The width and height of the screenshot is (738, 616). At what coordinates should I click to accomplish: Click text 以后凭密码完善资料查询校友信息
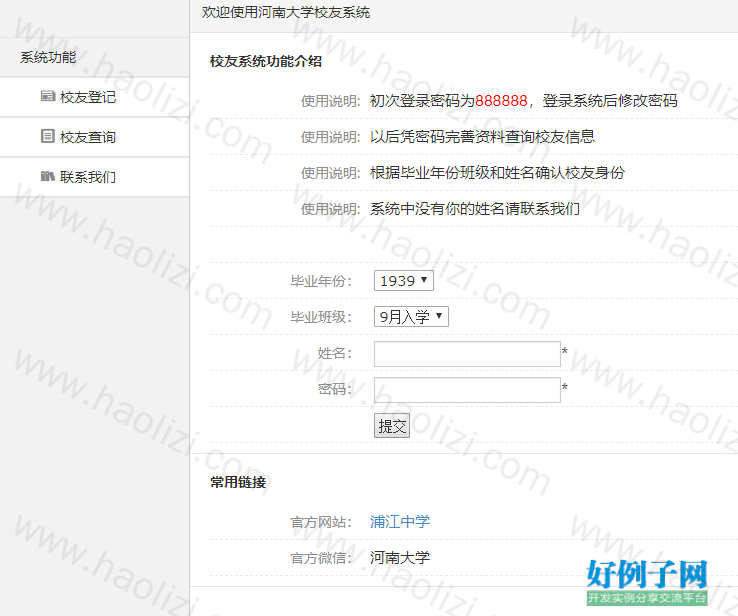(x=482, y=136)
